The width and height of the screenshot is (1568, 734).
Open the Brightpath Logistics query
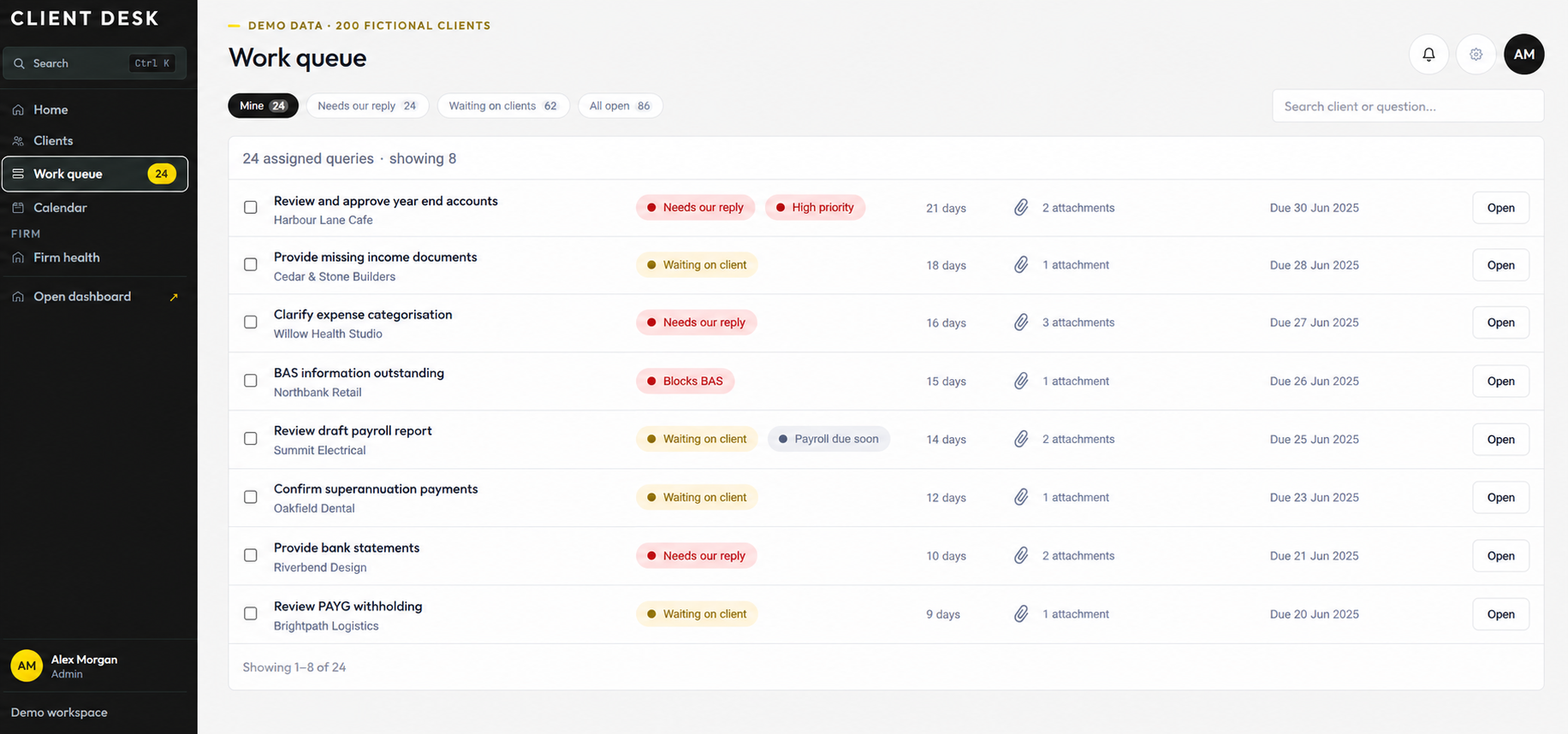click(1500, 614)
